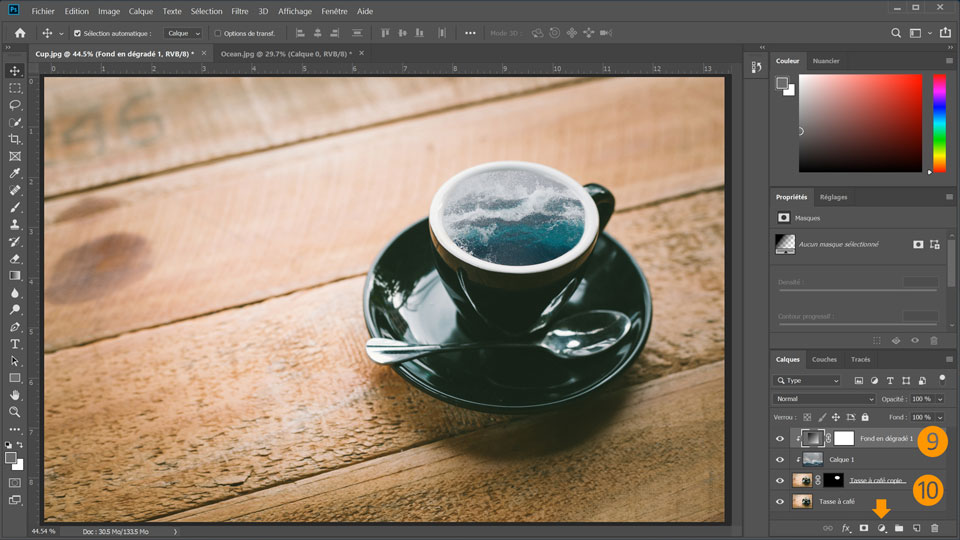This screenshot has width=960, height=540.
Task: Open the Calque auto-select dropdown
Action: 182,33
